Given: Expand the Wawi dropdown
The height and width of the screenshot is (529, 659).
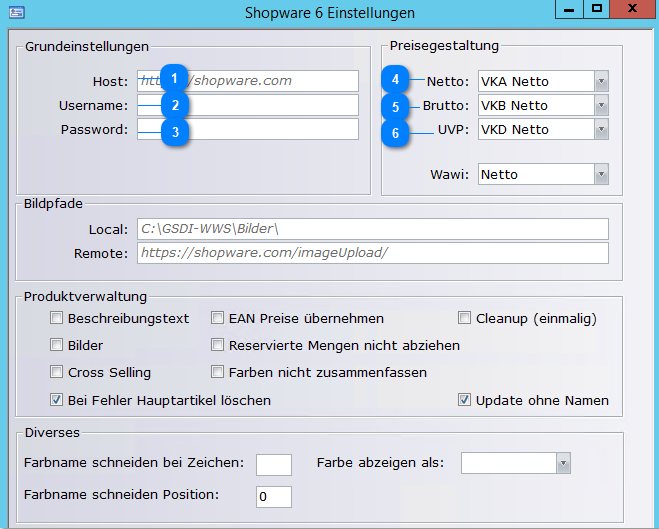Looking at the screenshot, I should point(601,174).
